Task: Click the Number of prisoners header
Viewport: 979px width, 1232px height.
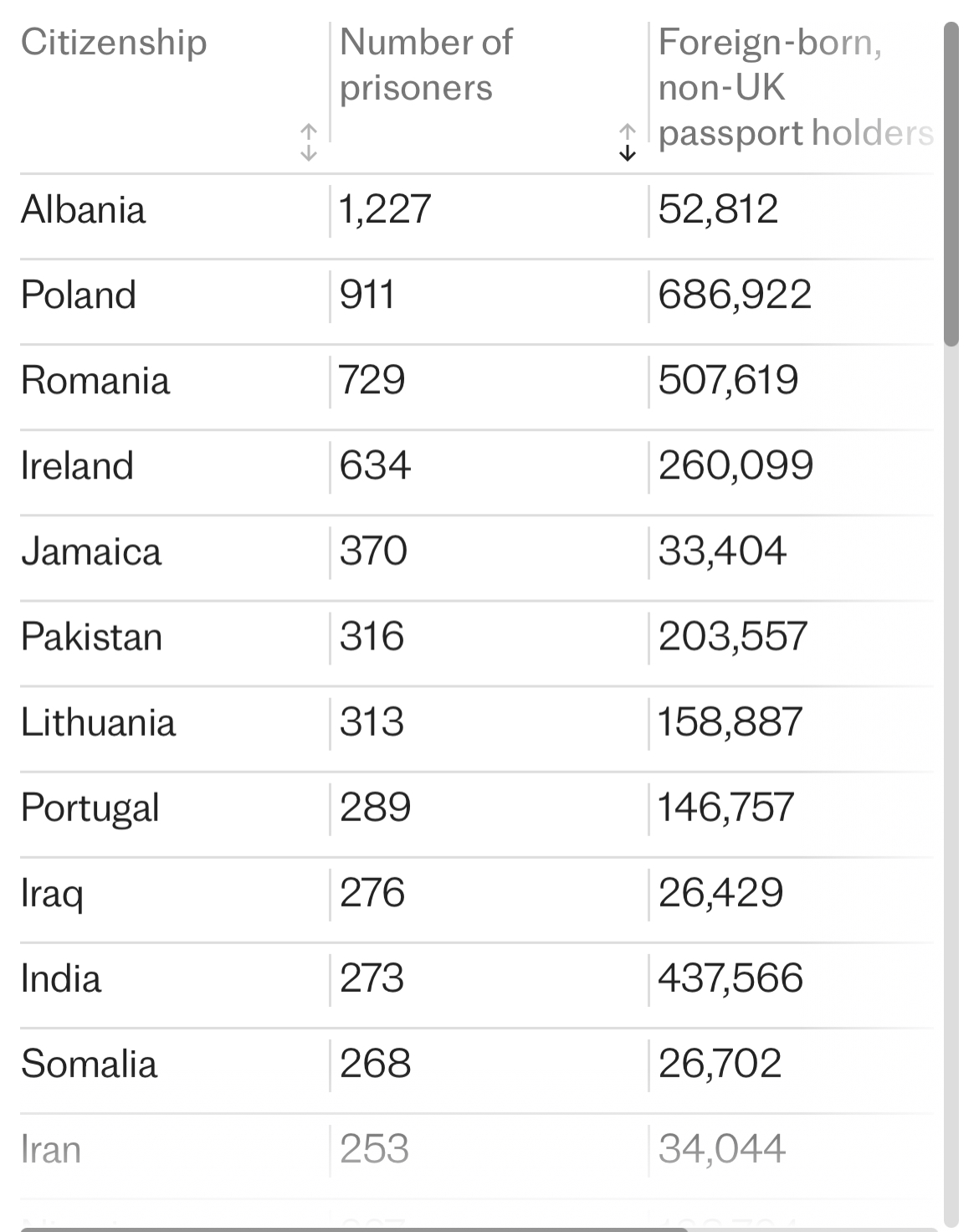Action: pyautogui.click(x=426, y=65)
